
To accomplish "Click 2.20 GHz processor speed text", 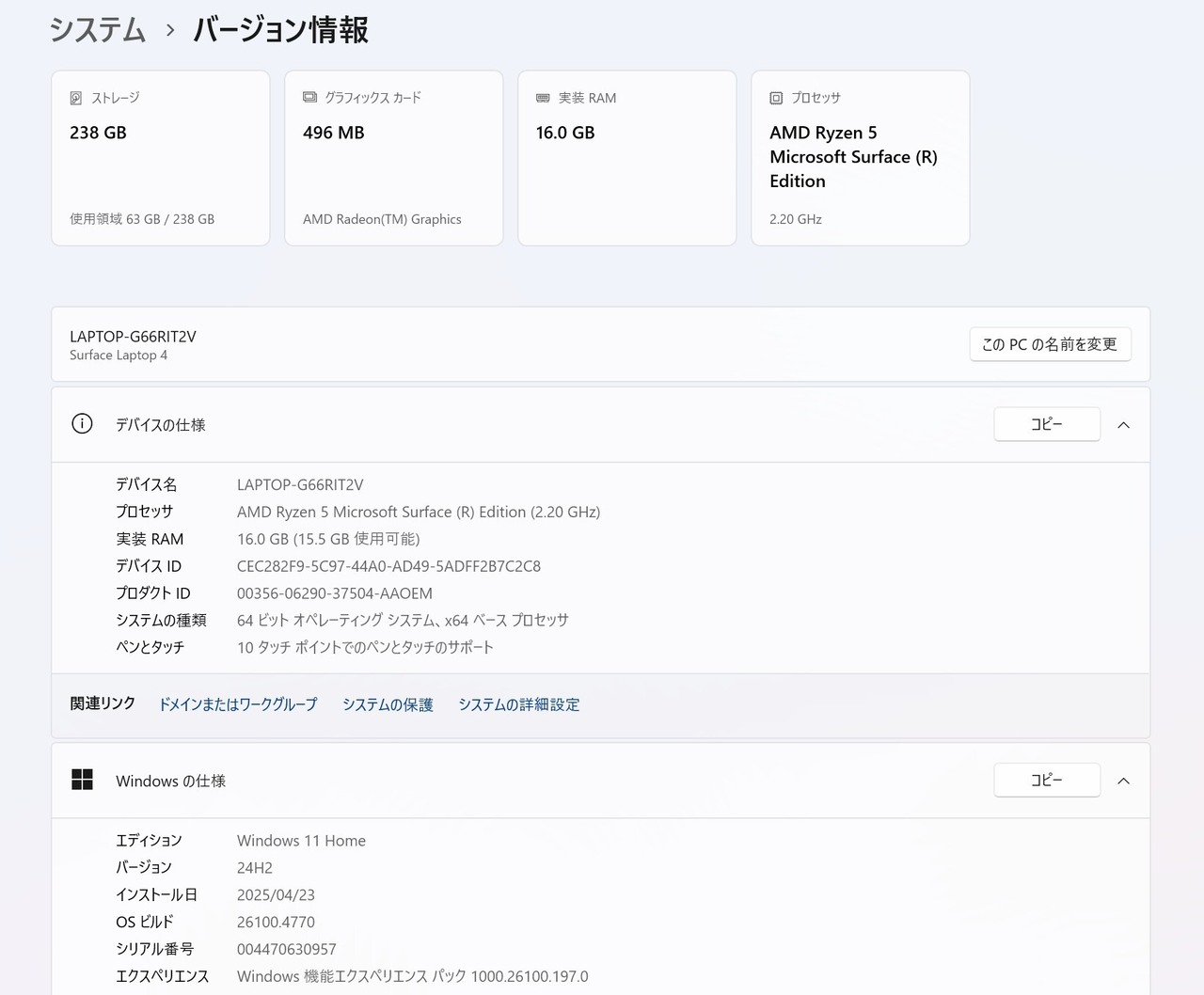I will [796, 219].
